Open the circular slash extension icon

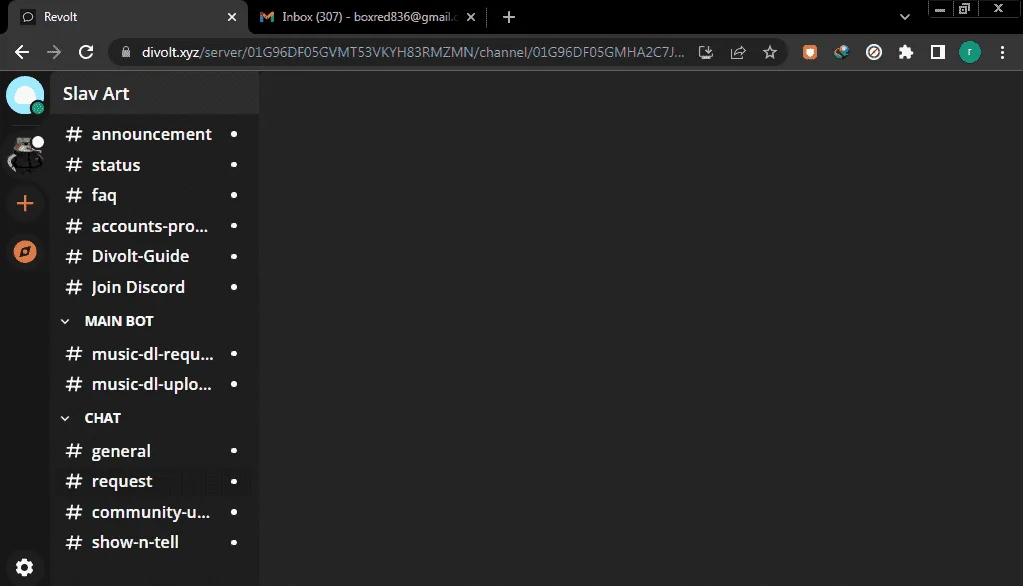(x=874, y=52)
